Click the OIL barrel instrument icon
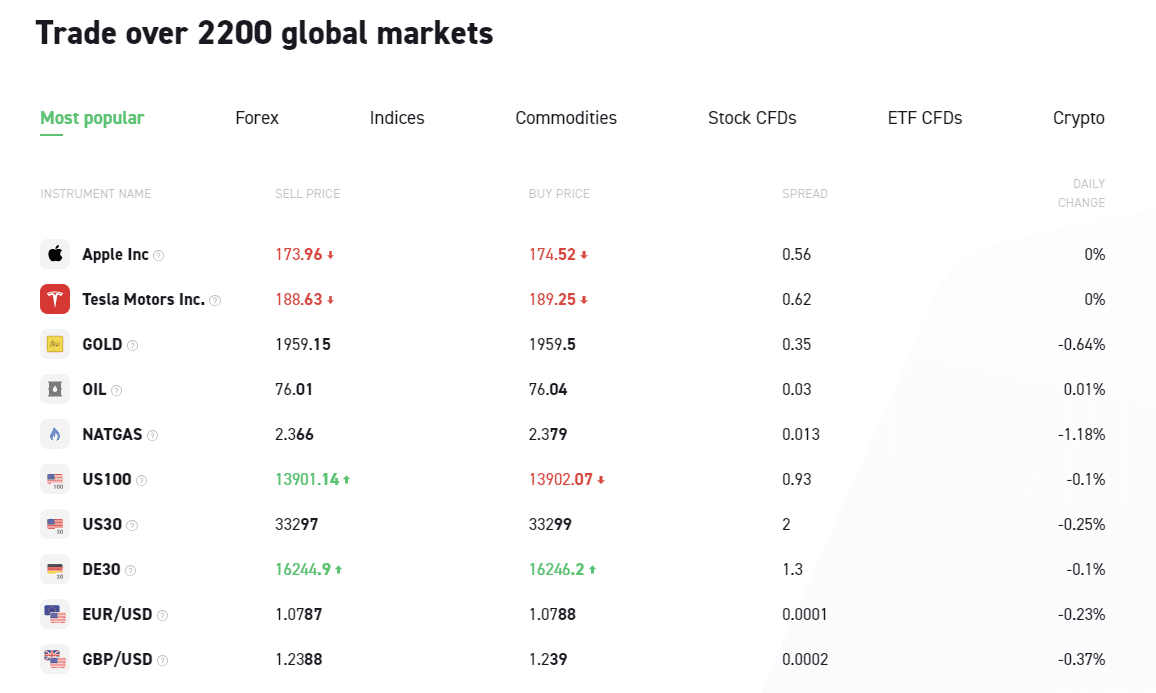This screenshot has height=693, width=1156. click(55, 389)
